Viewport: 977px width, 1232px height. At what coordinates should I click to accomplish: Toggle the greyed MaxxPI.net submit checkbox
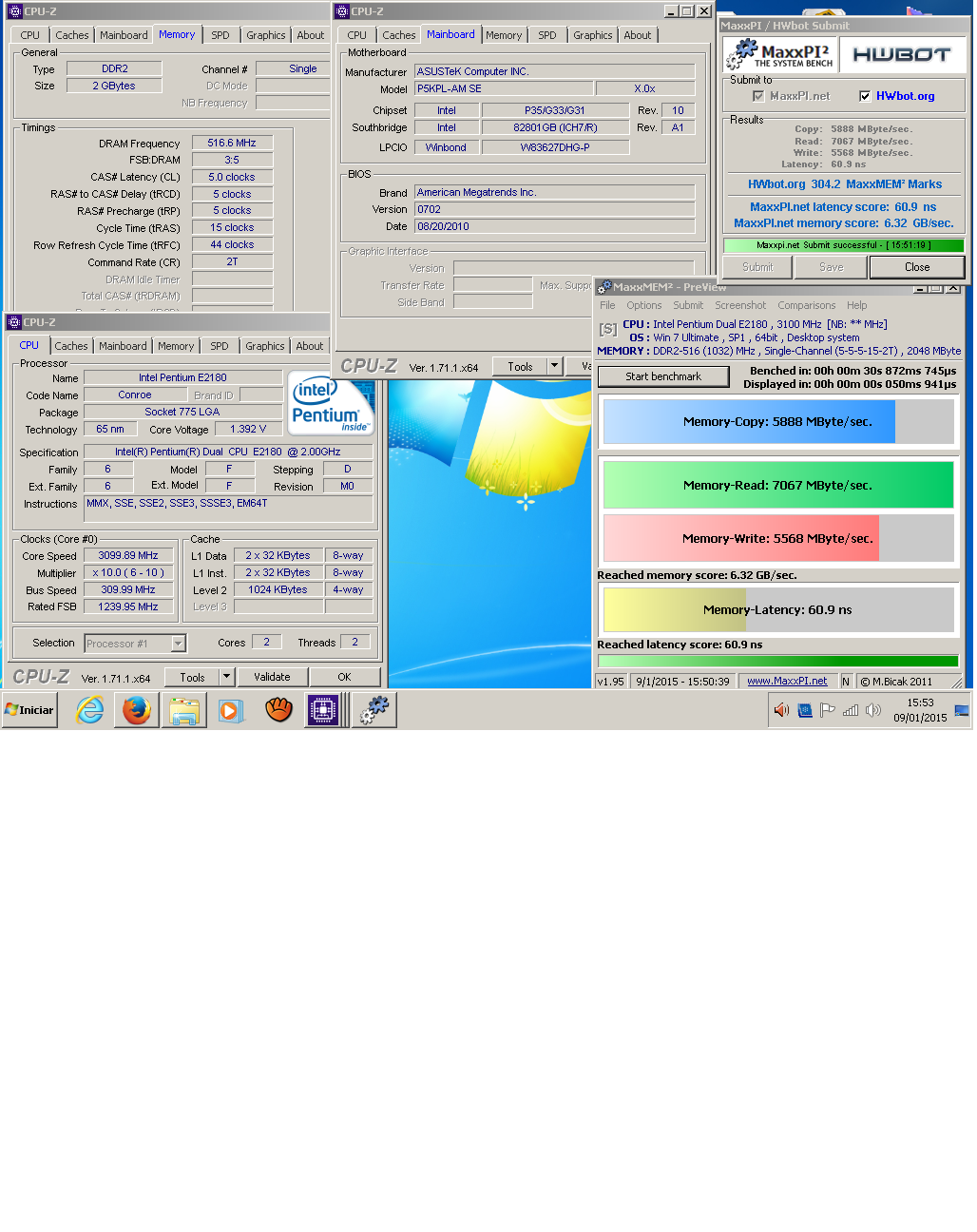758,96
